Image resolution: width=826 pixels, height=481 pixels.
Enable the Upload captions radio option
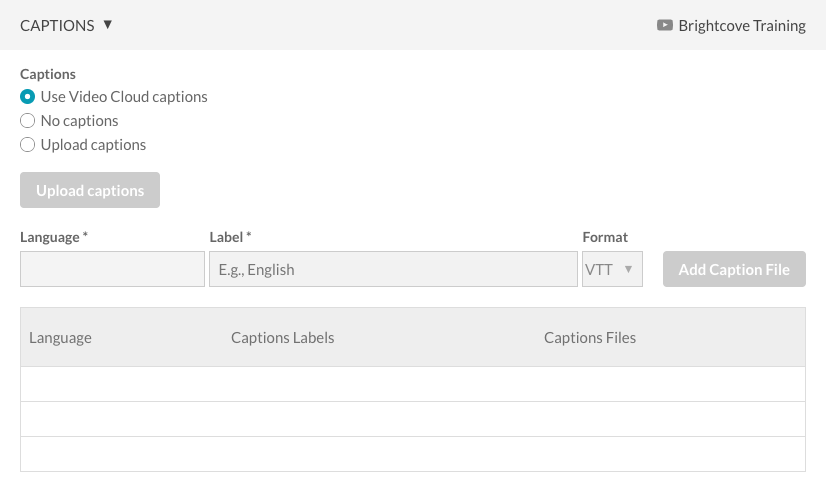click(28, 145)
